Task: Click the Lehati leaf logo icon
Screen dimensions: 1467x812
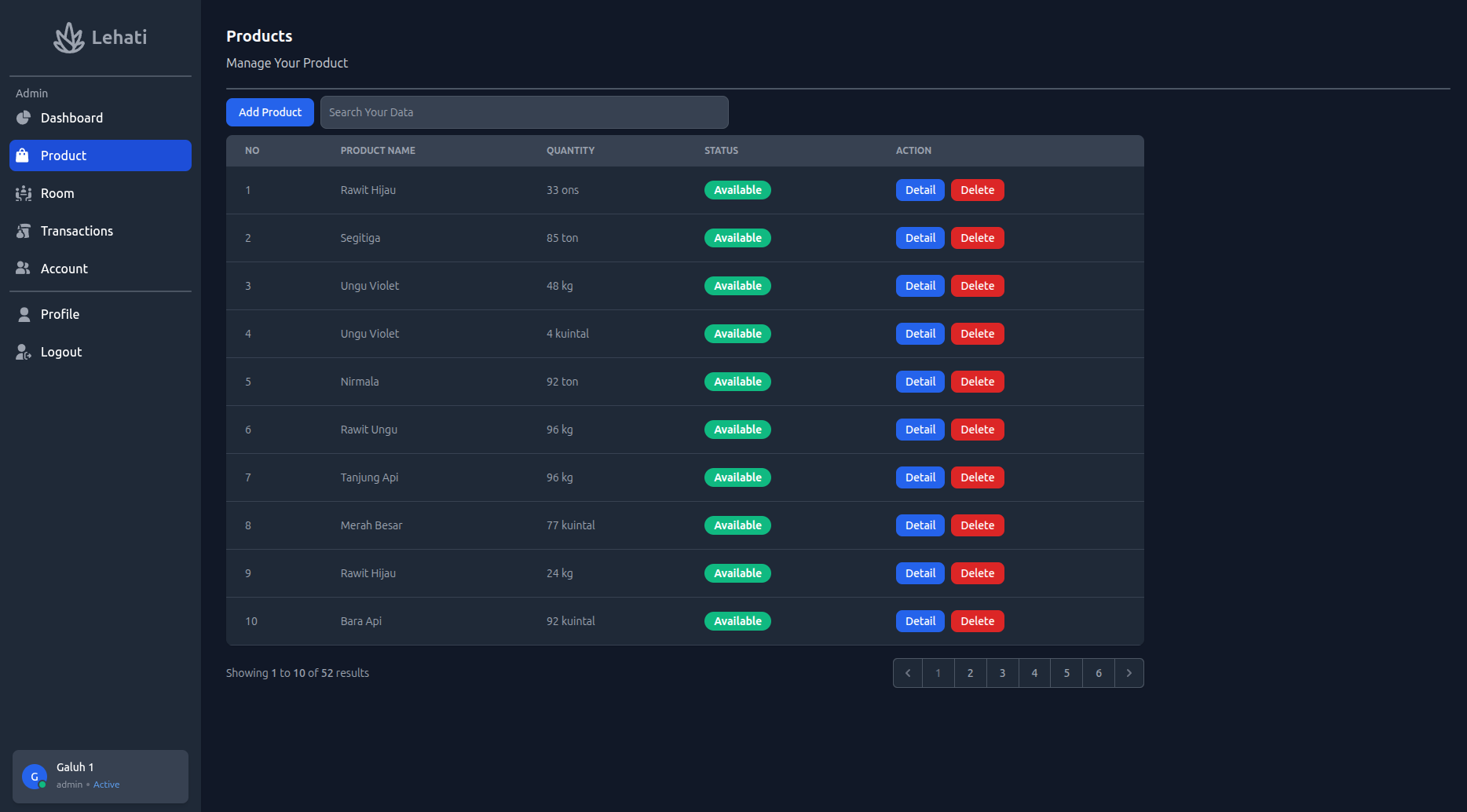Action: (x=69, y=38)
